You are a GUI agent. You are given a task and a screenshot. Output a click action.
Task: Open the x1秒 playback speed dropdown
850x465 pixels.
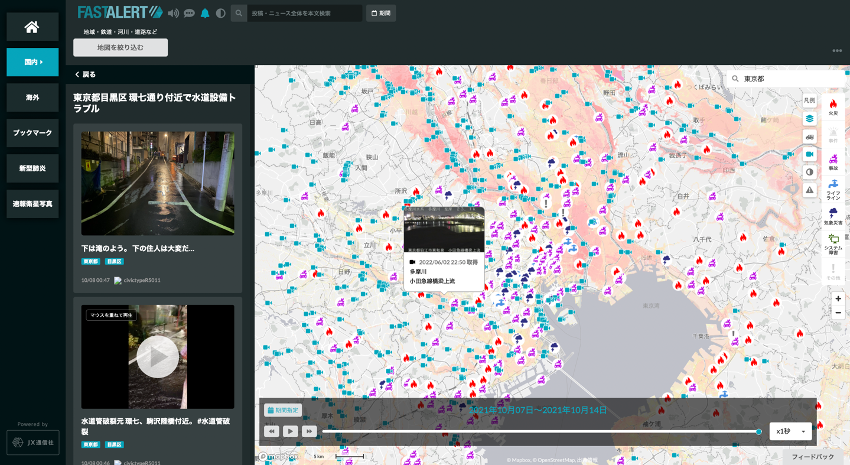791,430
